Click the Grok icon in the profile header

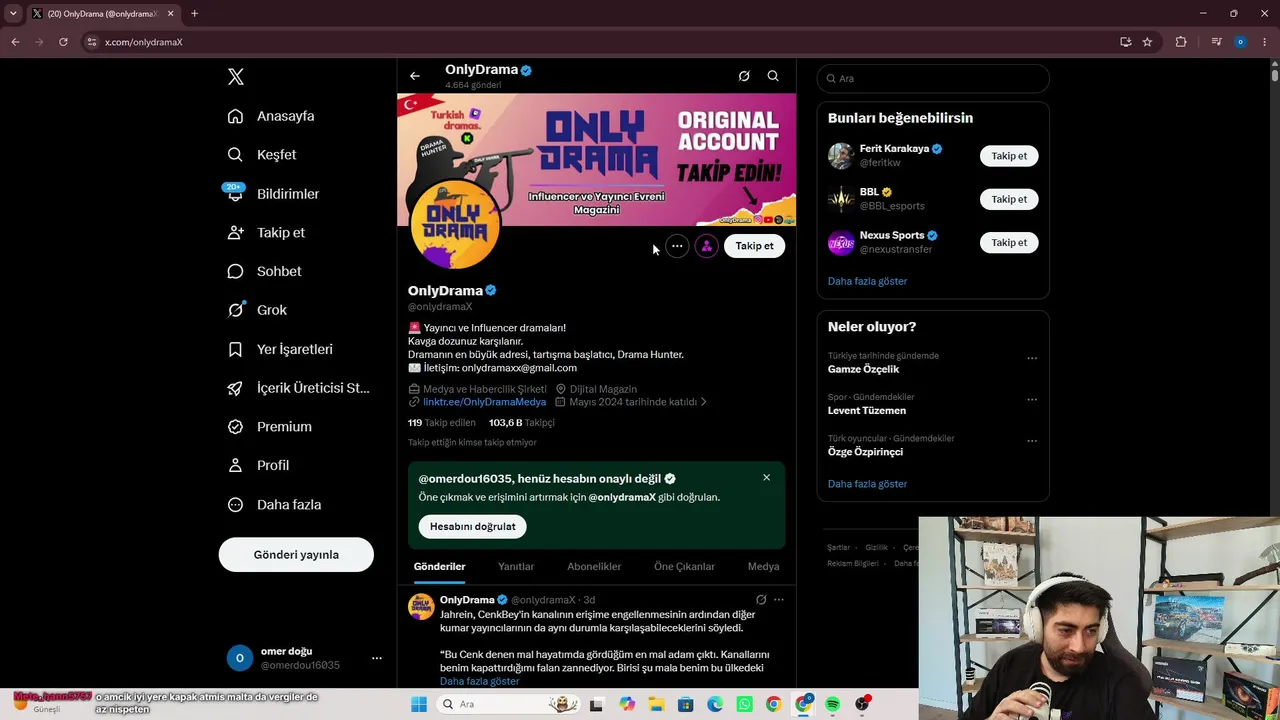744,76
